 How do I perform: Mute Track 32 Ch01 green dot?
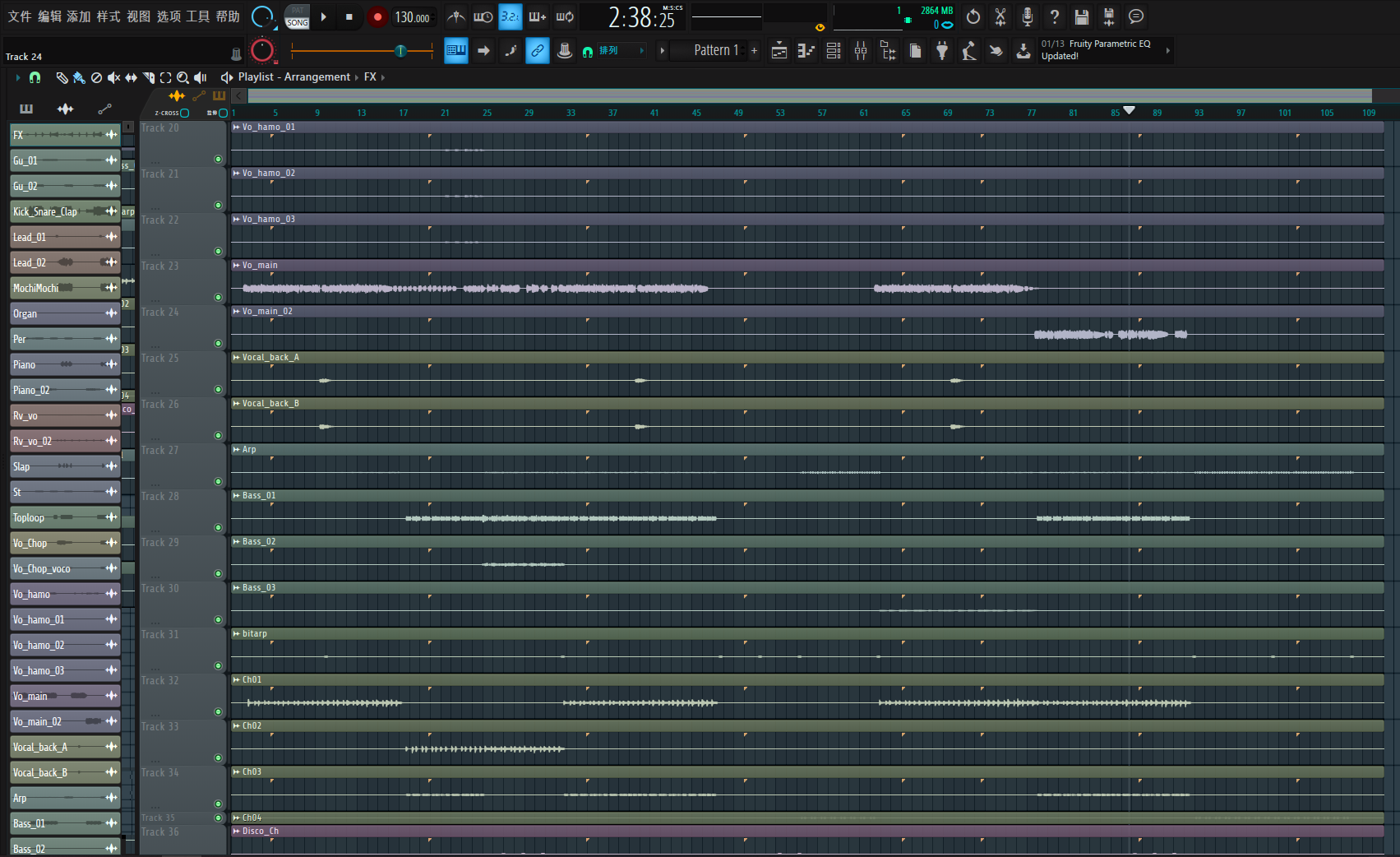[x=218, y=712]
